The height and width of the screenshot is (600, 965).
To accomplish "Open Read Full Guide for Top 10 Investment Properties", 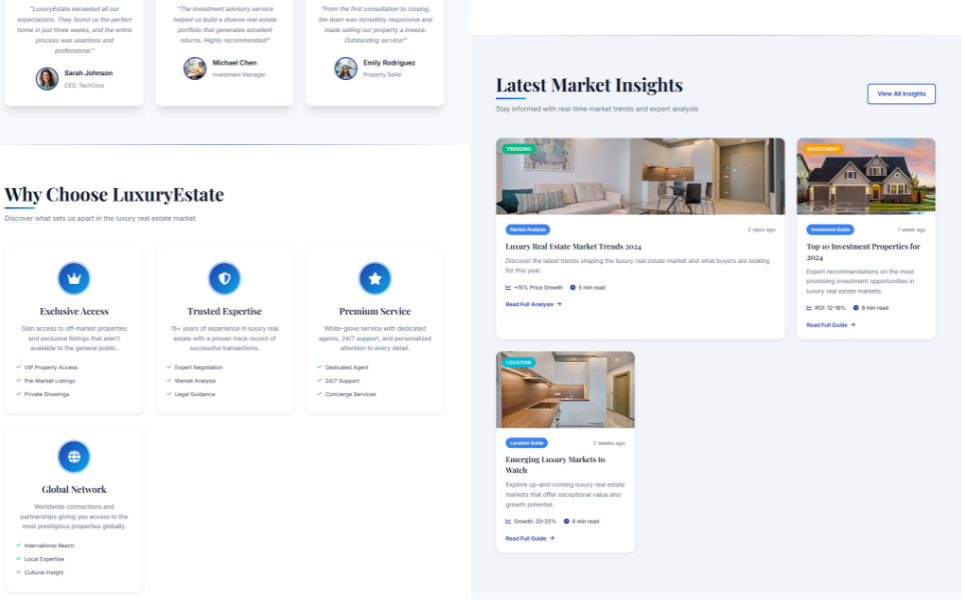I will point(830,325).
